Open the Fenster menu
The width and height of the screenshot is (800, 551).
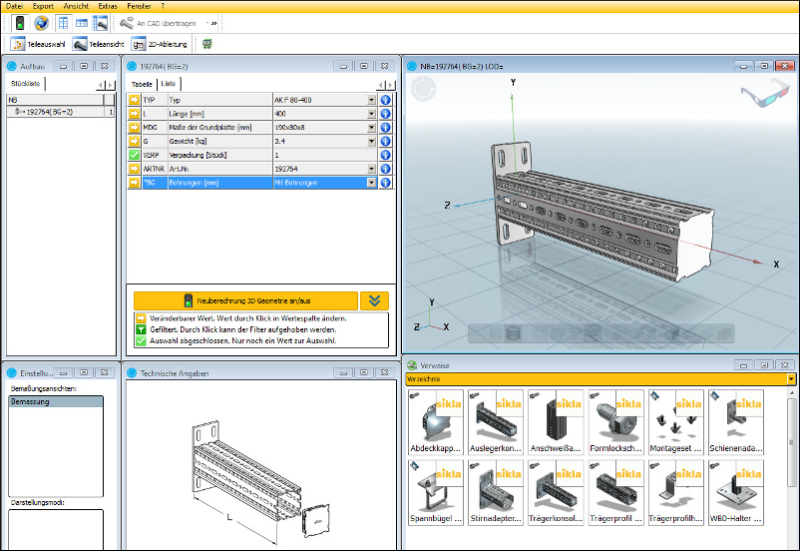(139, 6)
